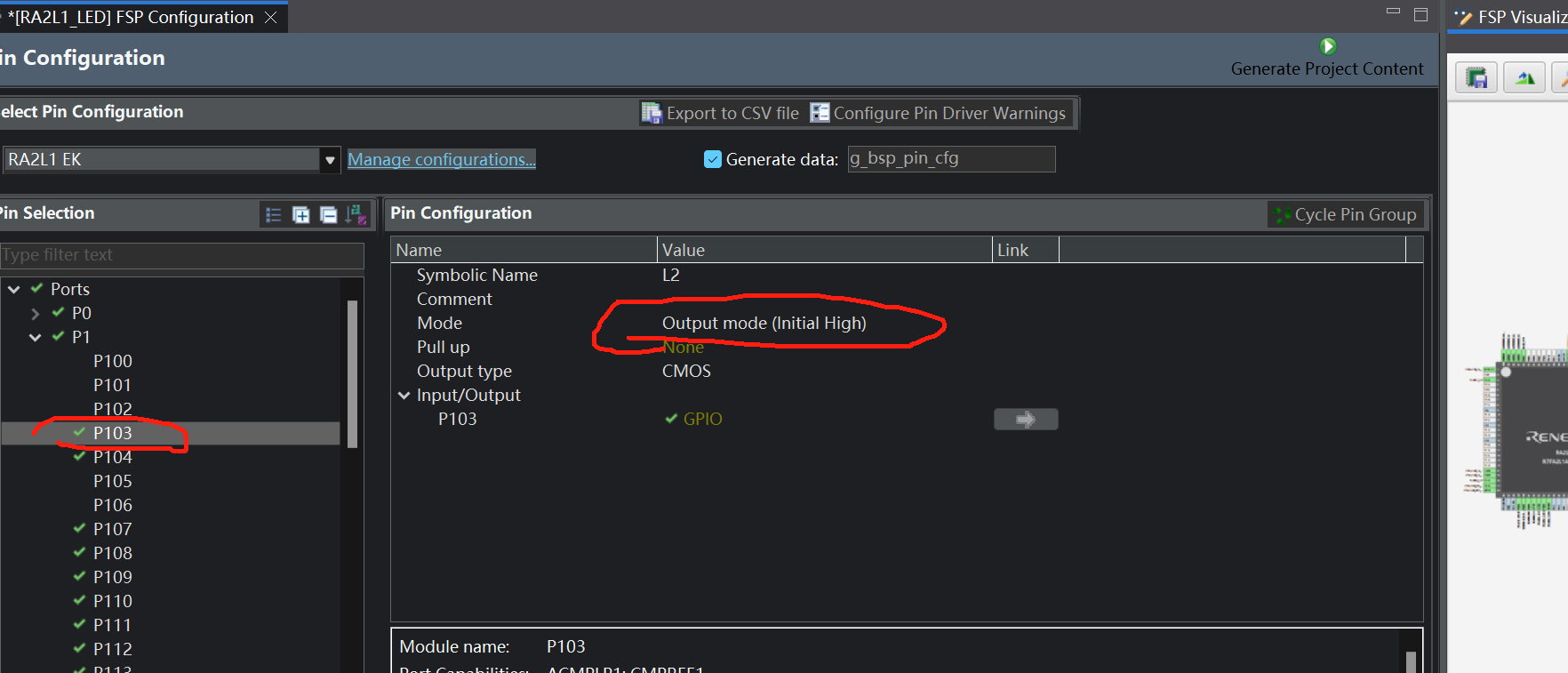
Task: Select pin P107 in the tree
Action: (x=113, y=529)
